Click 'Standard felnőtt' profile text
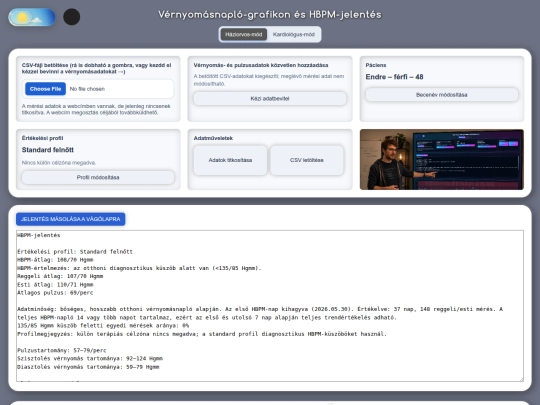This screenshot has height=405, width=540. [x=48, y=150]
